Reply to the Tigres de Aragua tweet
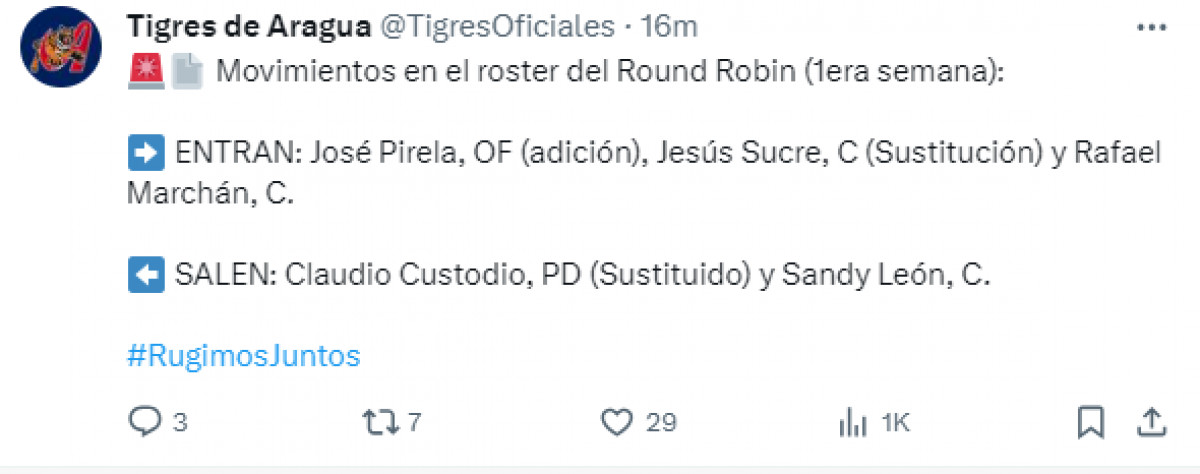 [145, 423]
